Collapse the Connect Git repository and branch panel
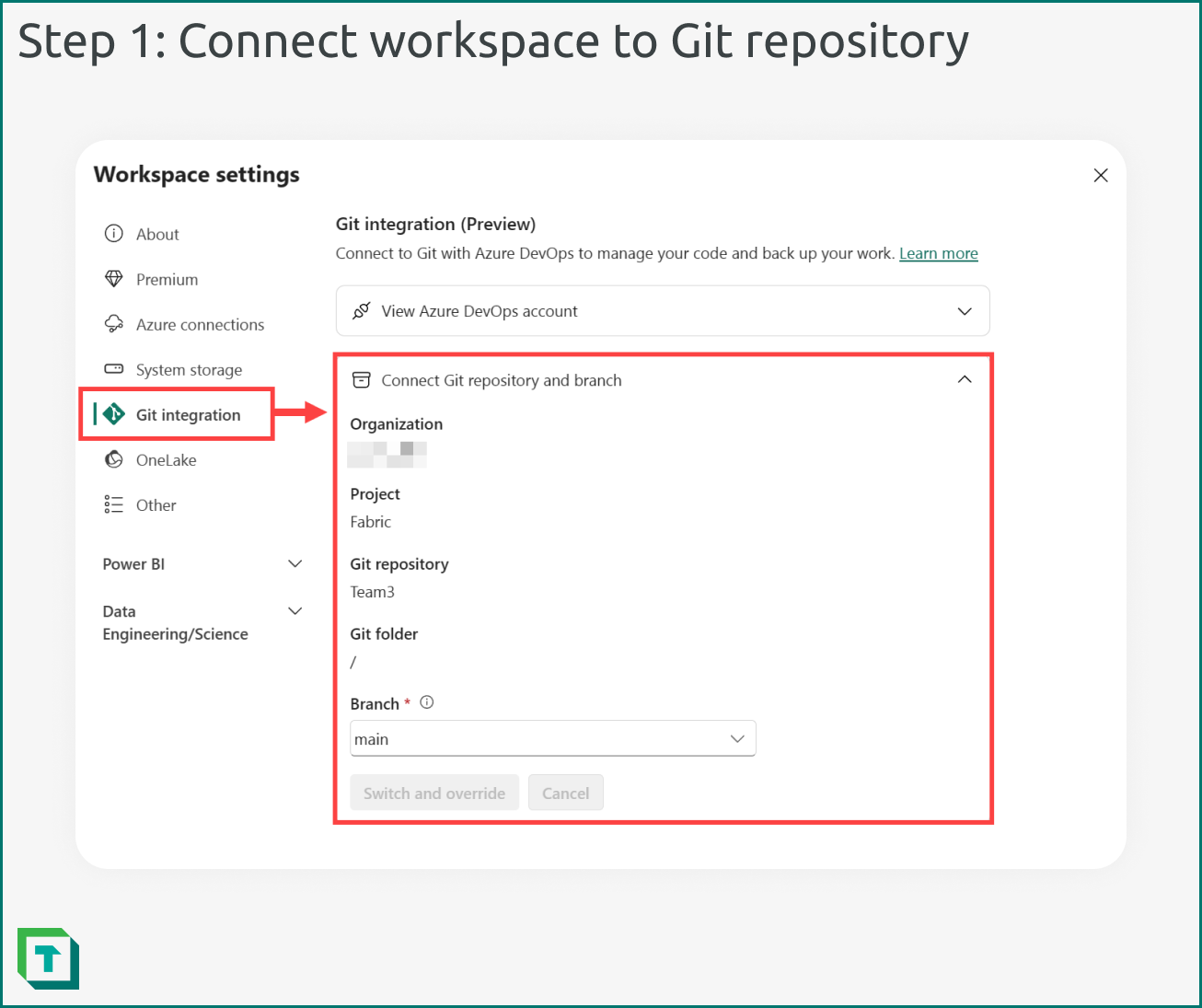1202x1008 pixels. [965, 378]
